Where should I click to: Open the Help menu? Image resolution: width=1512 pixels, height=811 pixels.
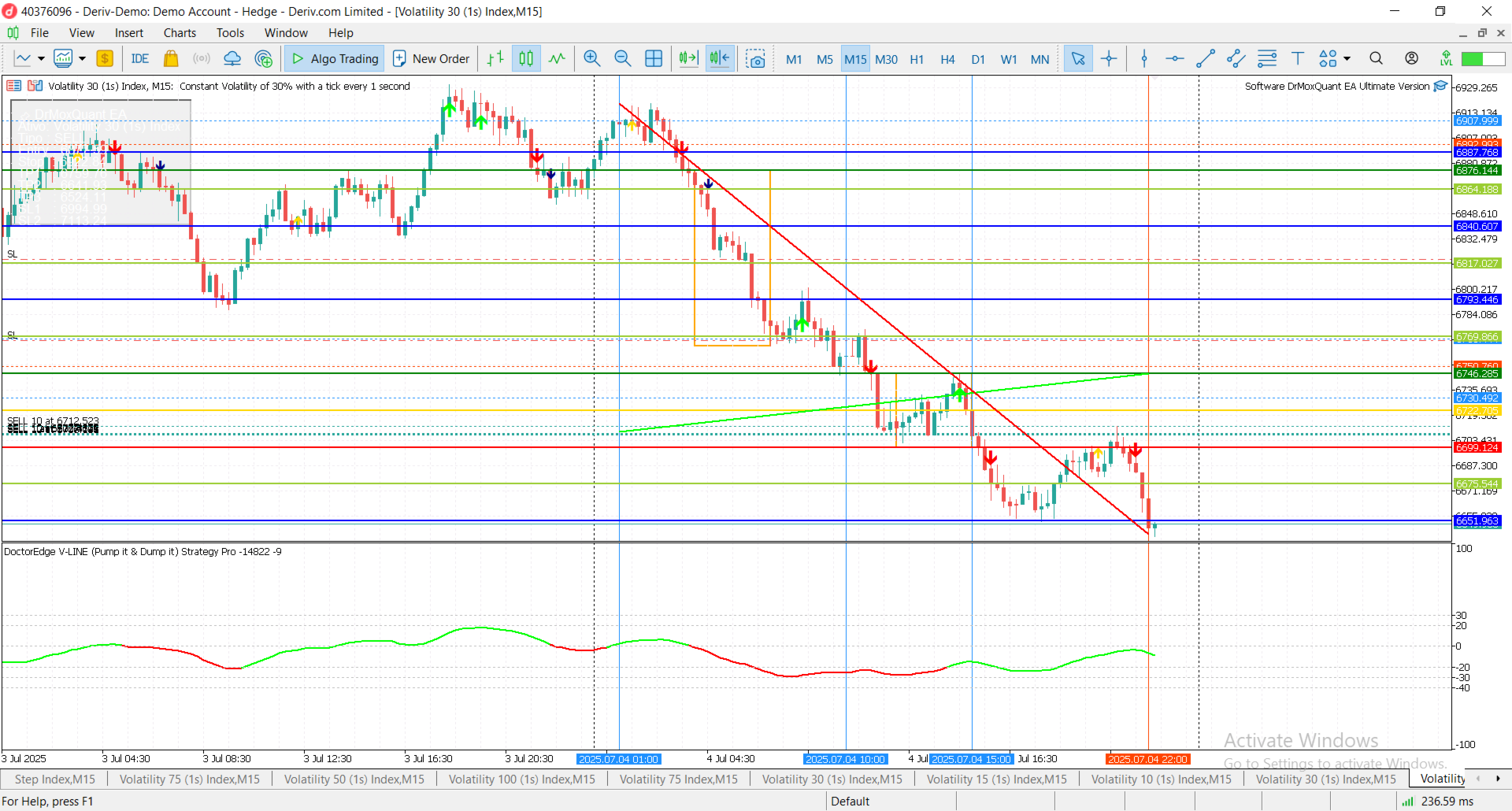[x=341, y=33]
